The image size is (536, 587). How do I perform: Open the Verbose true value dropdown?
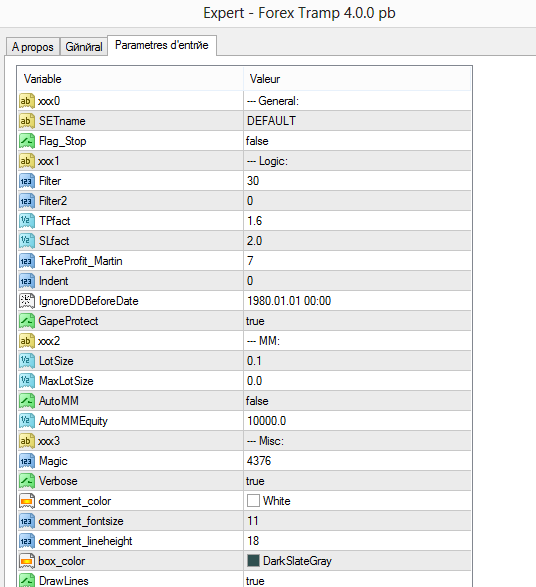[357, 481]
